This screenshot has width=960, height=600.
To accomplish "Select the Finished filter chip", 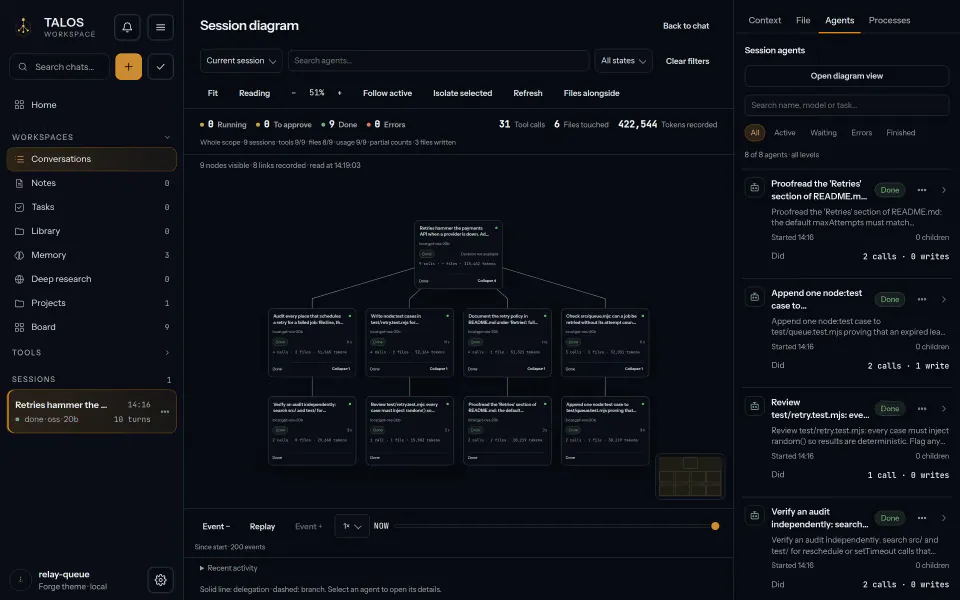I will [x=900, y=132].
